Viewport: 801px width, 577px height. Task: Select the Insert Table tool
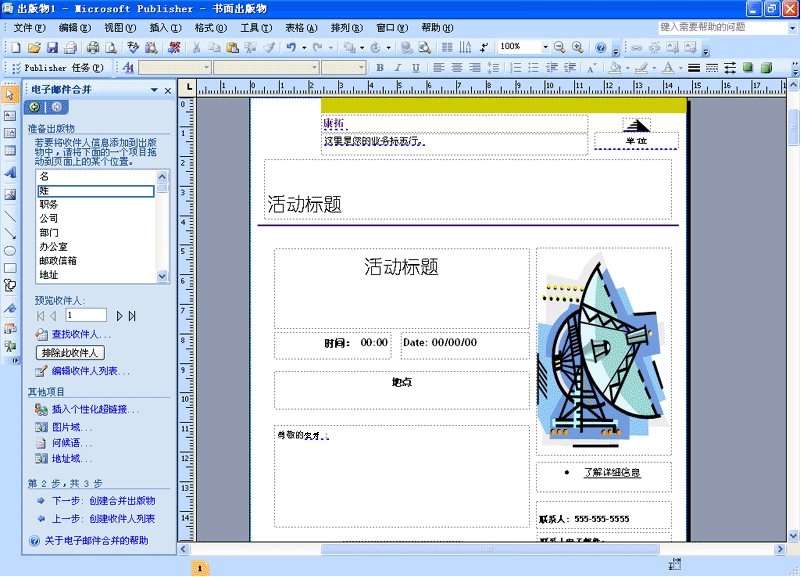(10, 151)
